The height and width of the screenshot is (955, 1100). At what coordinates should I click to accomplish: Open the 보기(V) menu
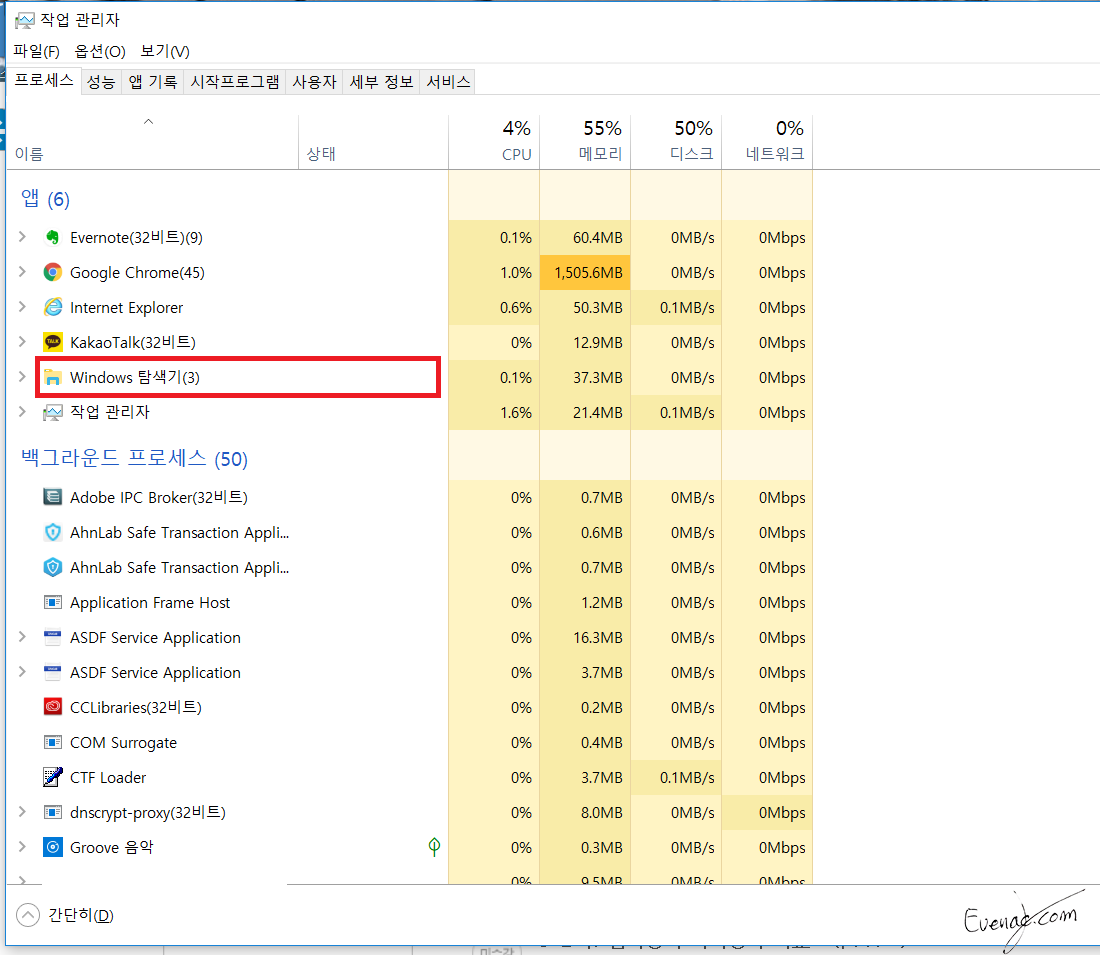[165, 51]
